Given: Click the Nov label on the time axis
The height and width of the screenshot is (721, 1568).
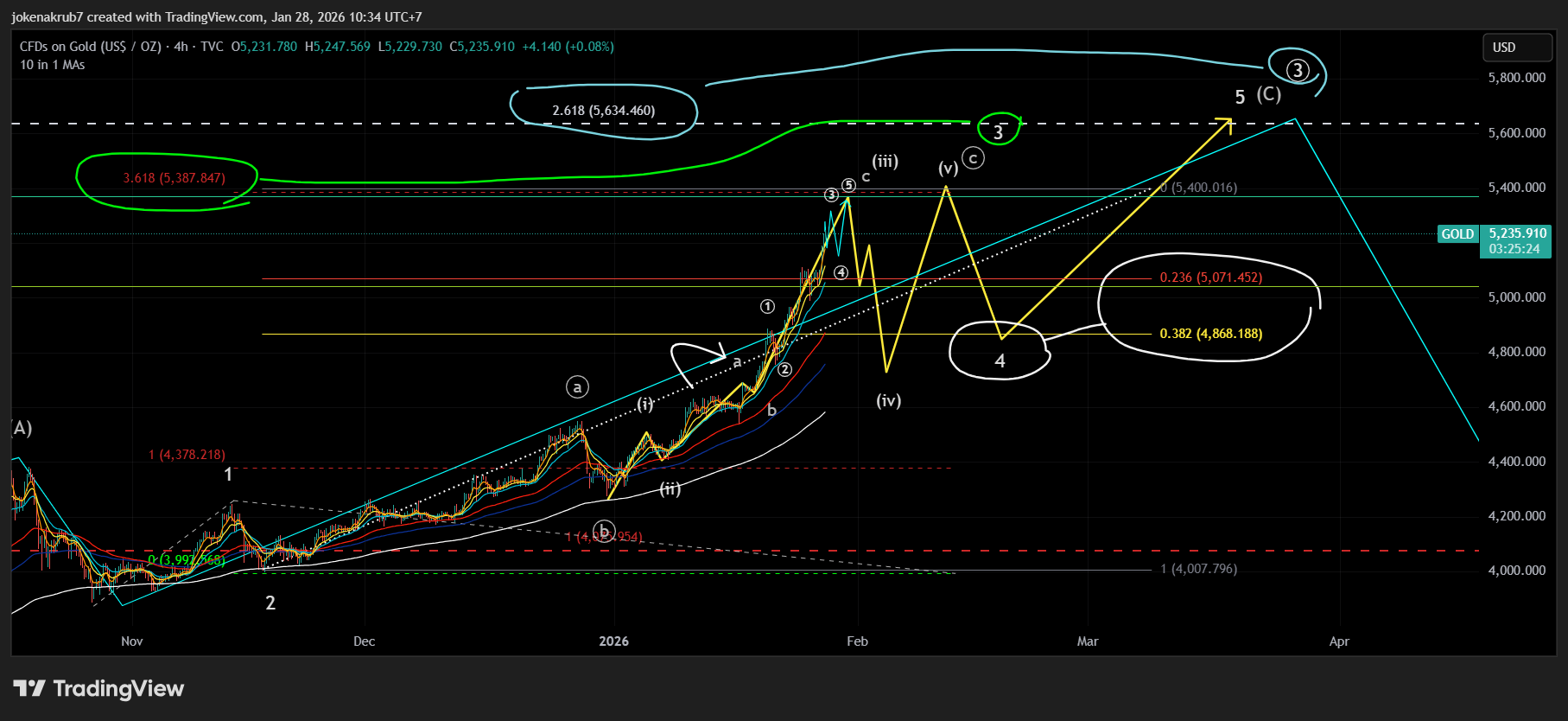Looking at the screenshot, I should pyautogui.click(x=132, y=641).
